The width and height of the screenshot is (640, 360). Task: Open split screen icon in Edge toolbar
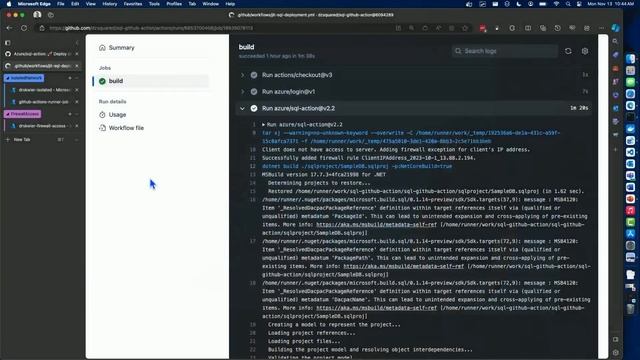(528, 28)
